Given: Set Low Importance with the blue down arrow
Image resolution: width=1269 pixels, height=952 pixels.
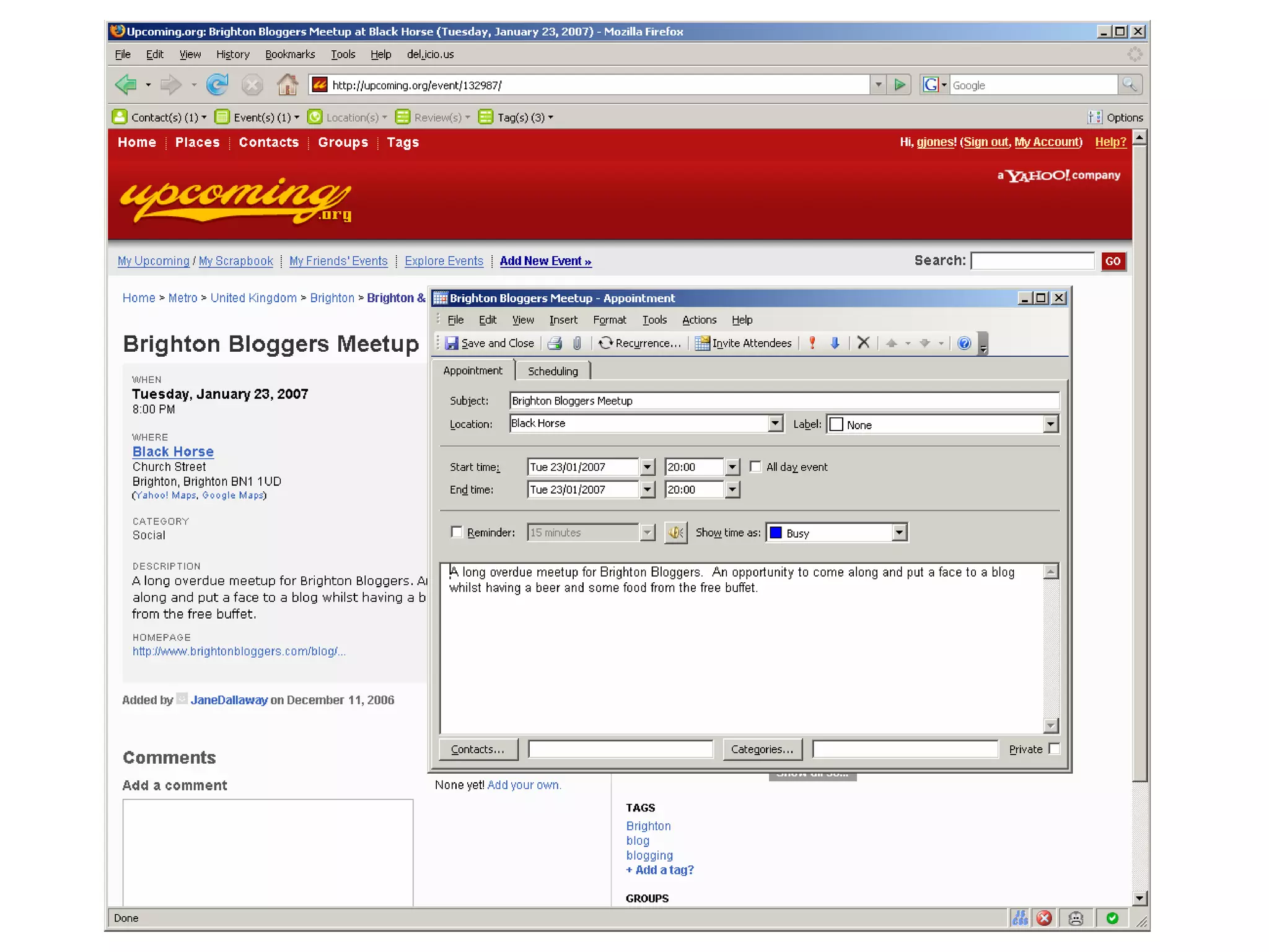Looking at the screenshot, I should (x=835, y=343).
